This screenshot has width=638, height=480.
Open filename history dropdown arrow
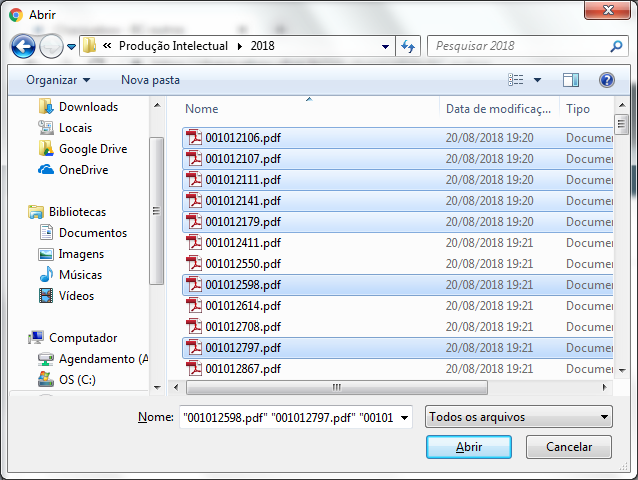[404, 417]
